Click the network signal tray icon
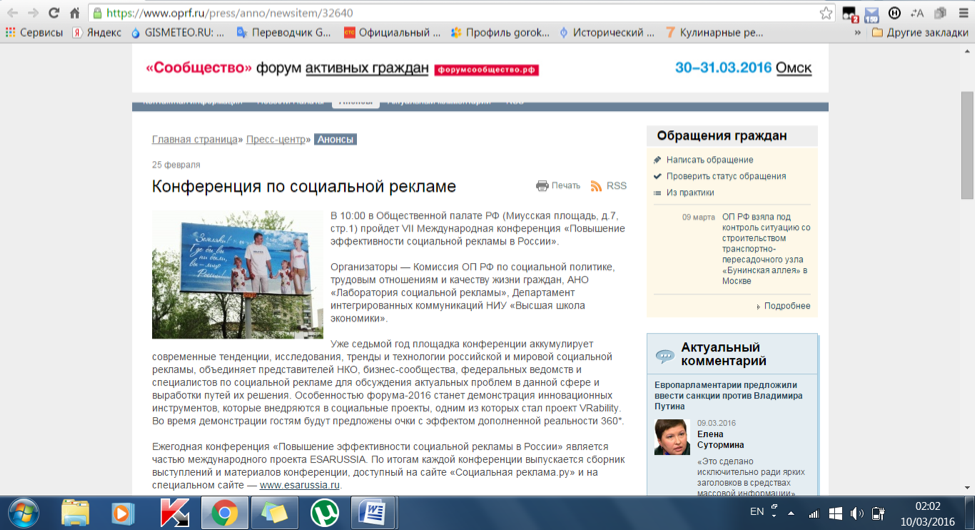This screenshot has height=530, width=975. pos(813,514)
